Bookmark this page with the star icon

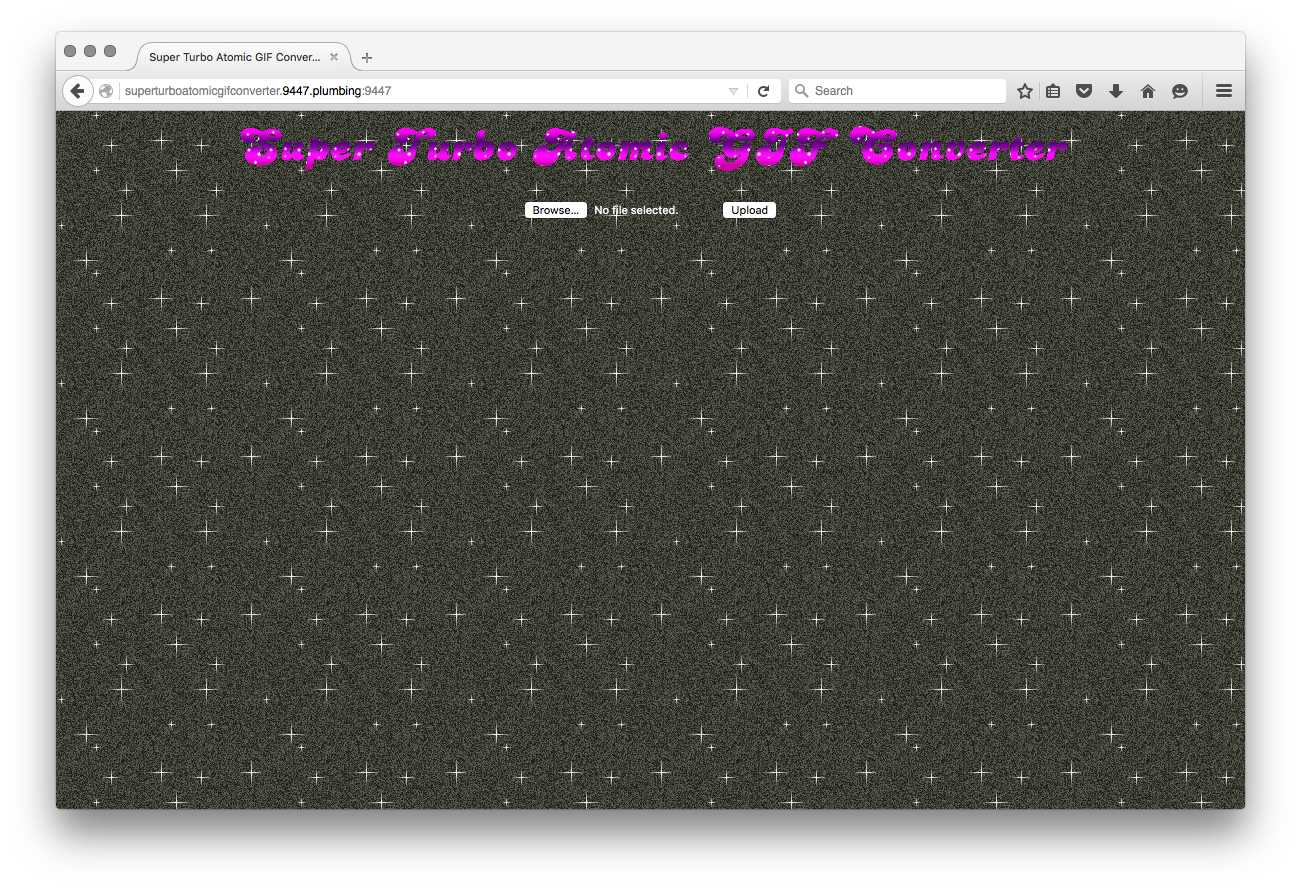coord(1025,91)
